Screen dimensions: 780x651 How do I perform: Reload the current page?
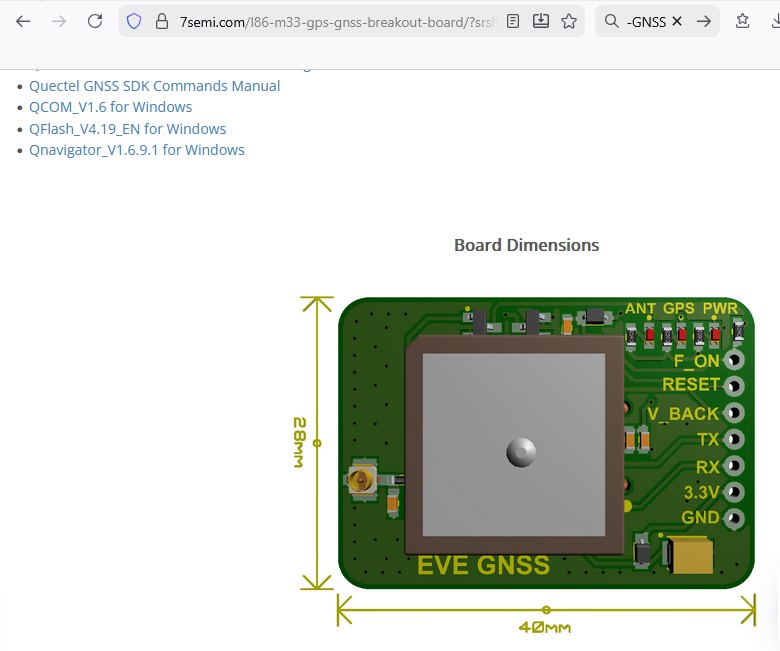[x=95, y=21]
